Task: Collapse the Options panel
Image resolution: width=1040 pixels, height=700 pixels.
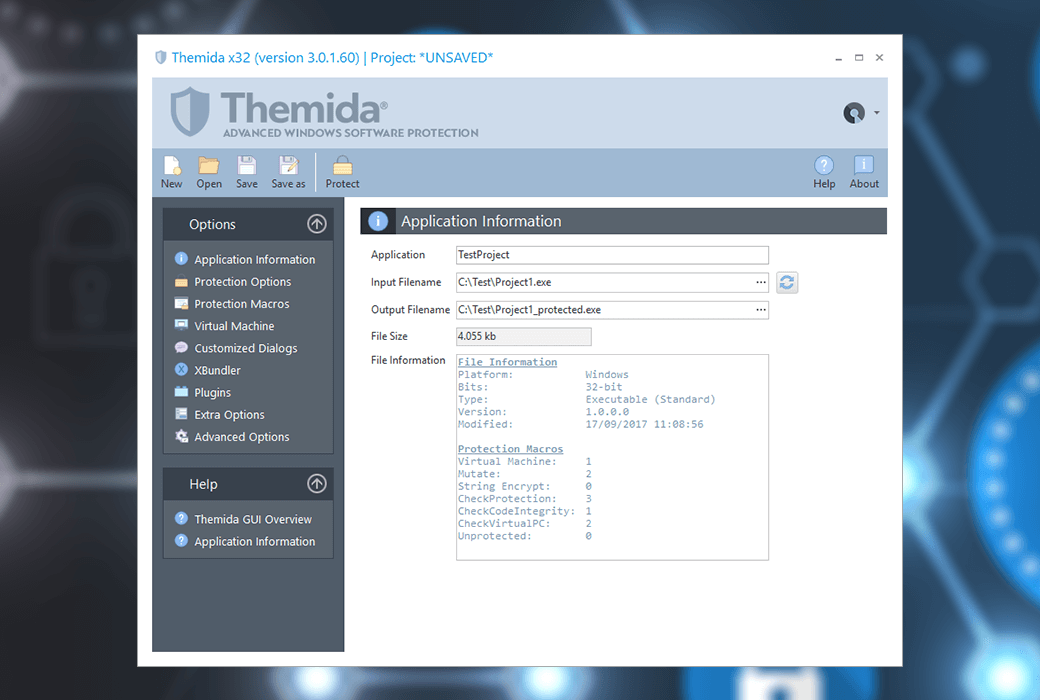Action: 317,223
